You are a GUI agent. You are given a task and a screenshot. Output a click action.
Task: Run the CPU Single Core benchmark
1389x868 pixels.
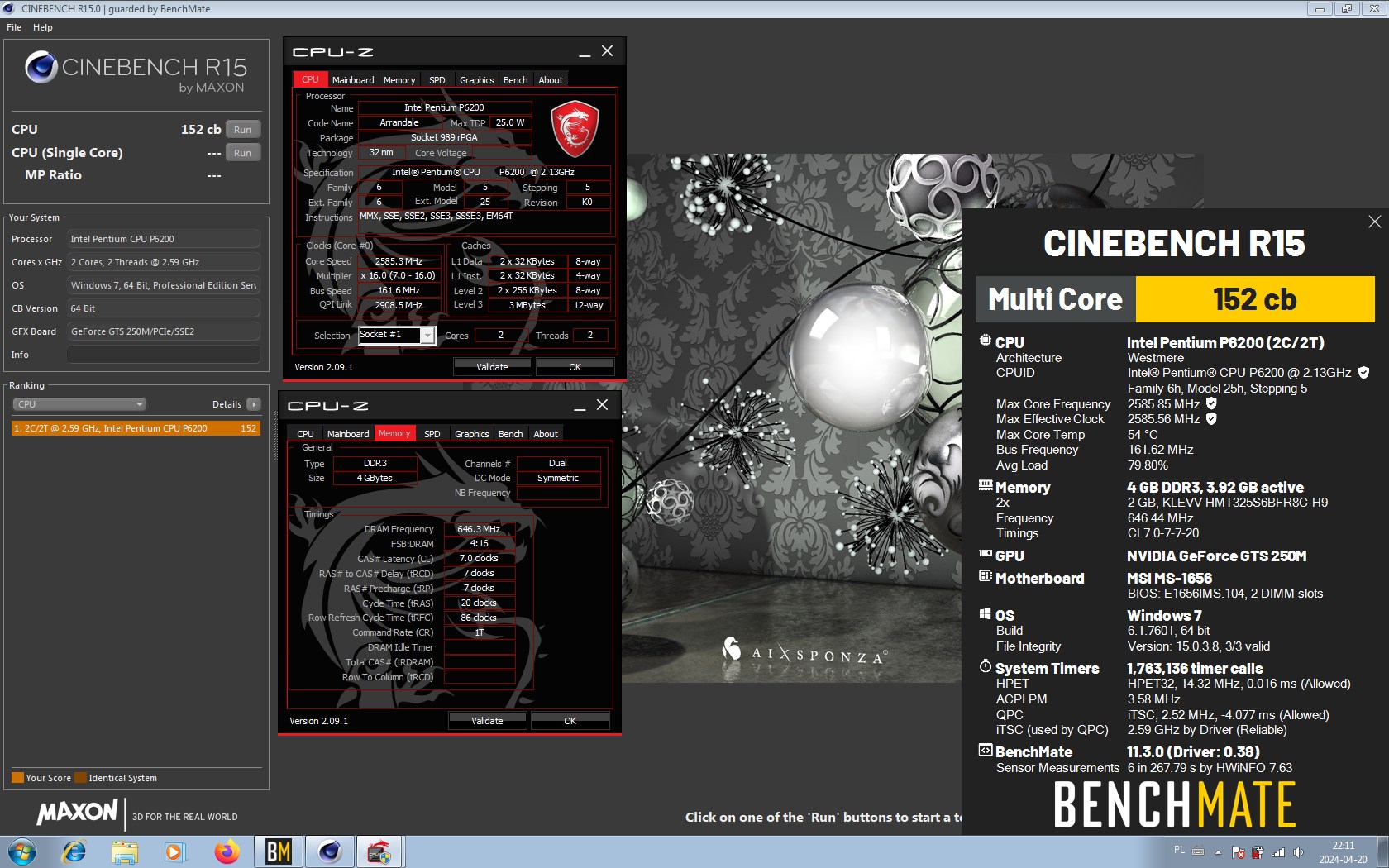click(x=242, y=153)
